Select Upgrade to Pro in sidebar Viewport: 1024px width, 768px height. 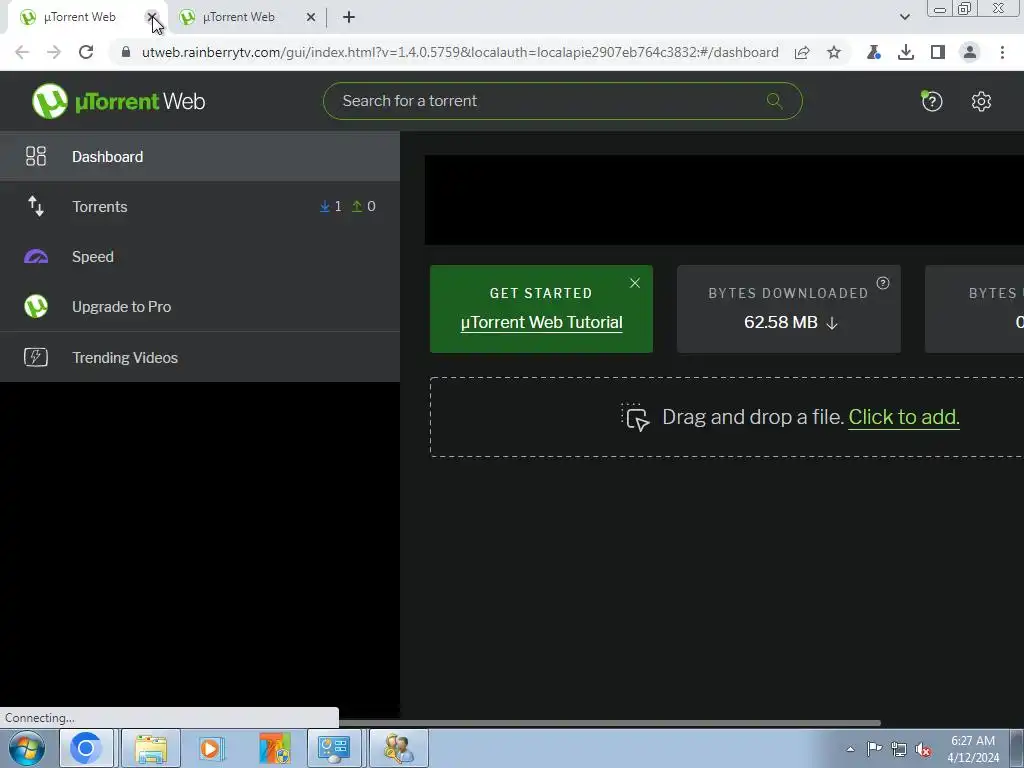click(x=199, y=306)
